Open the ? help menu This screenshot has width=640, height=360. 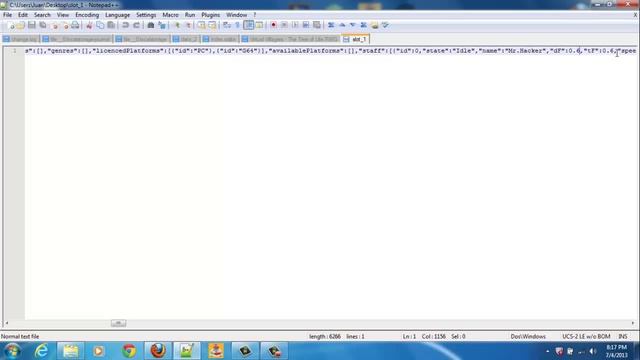click(255, 15)
